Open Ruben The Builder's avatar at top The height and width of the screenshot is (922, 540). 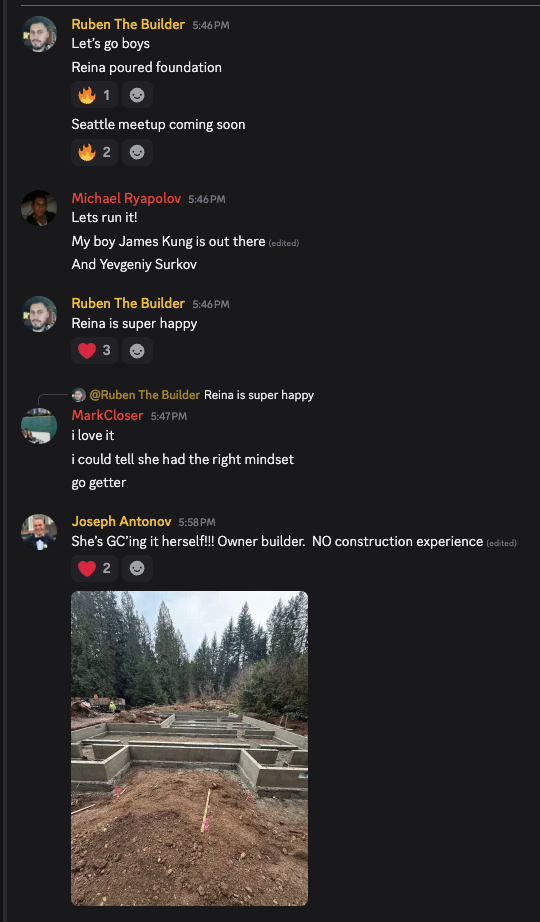pyautogui.click(x=39, y=34)
